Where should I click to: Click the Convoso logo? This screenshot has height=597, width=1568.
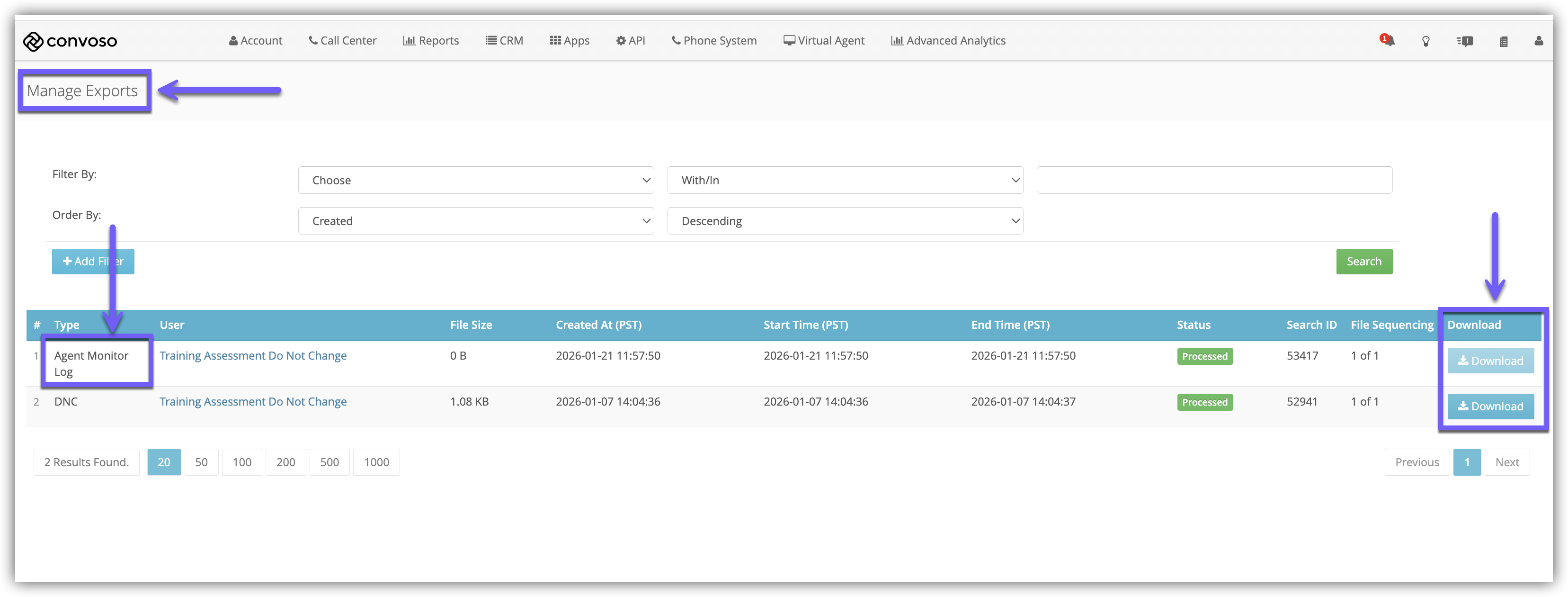[70, 41]
